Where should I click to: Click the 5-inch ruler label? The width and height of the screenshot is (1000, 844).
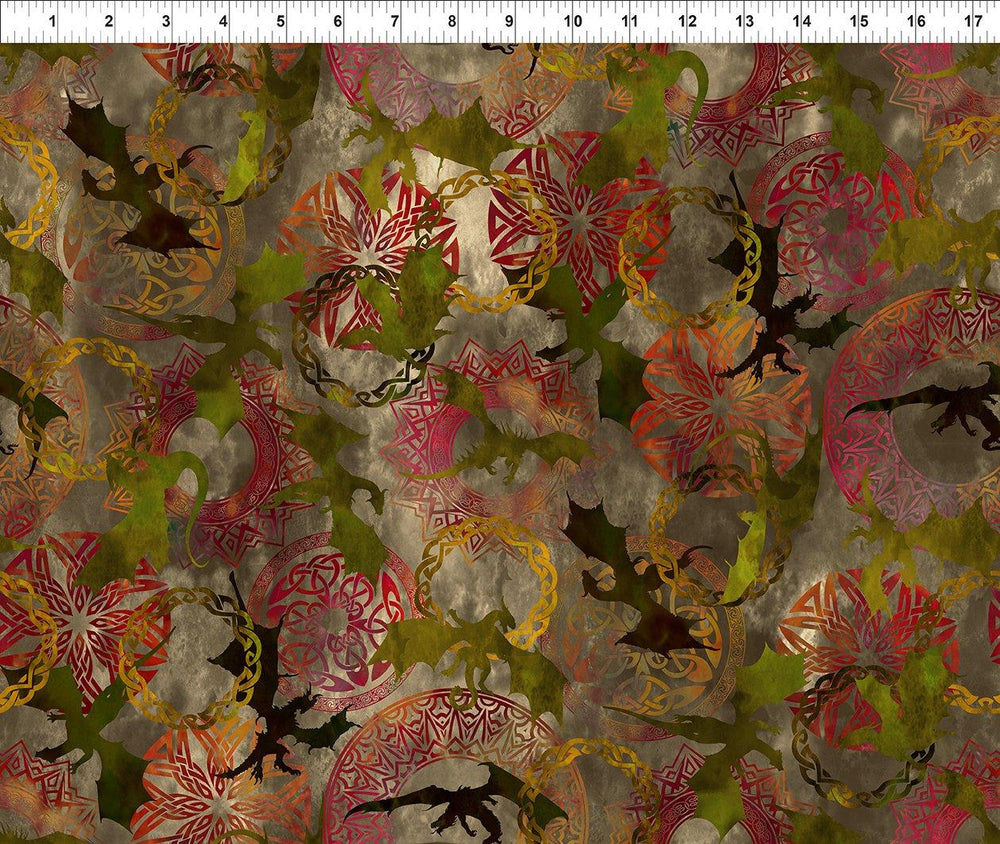[280, 20]
